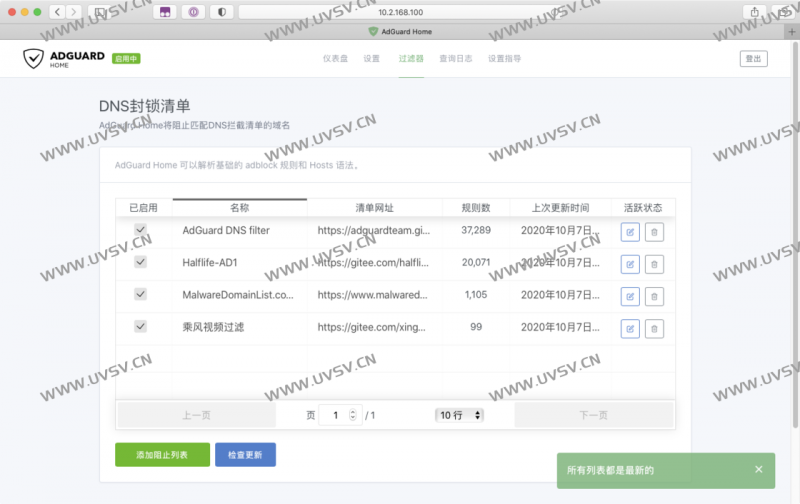Click the page vertical scrollbar
Viewport: 800px width, 504px height.
pos(795,235)
